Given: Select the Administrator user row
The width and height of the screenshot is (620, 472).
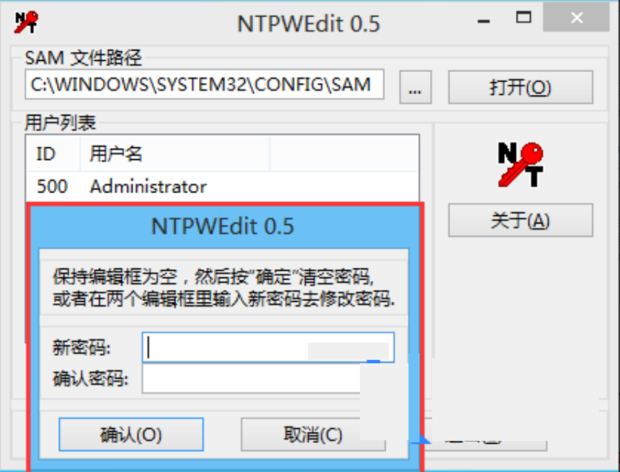Looking at the screenshot, I should (222, 186).
